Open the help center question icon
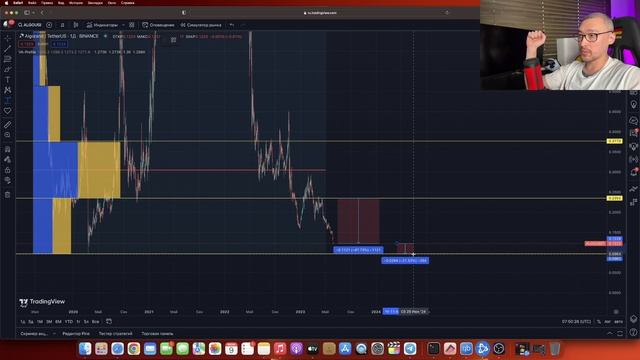 pos(633,333)
